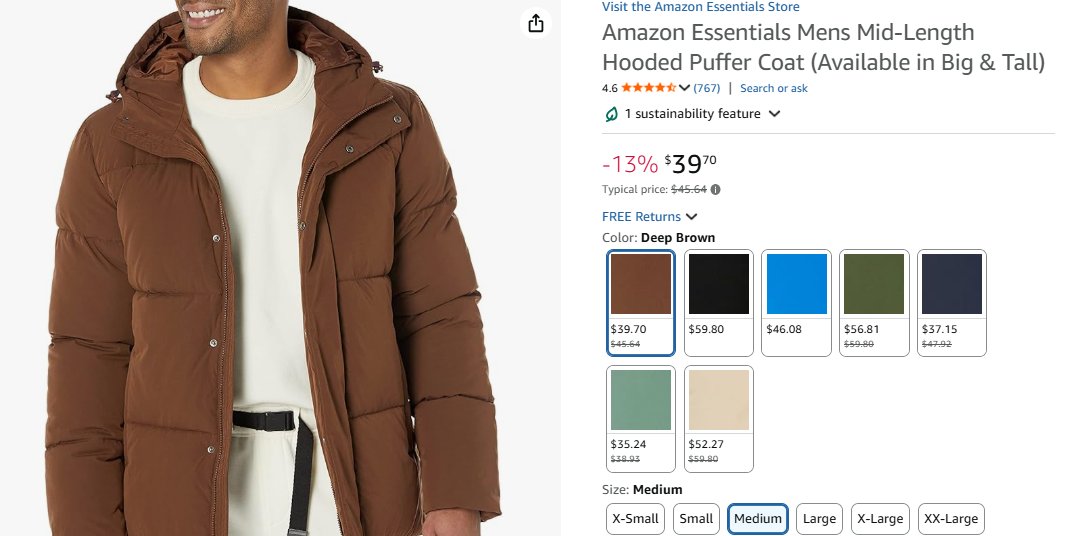1084x536 pixels.
Task: Click the green sustainability leaf icon
Action: pos(611,114)
